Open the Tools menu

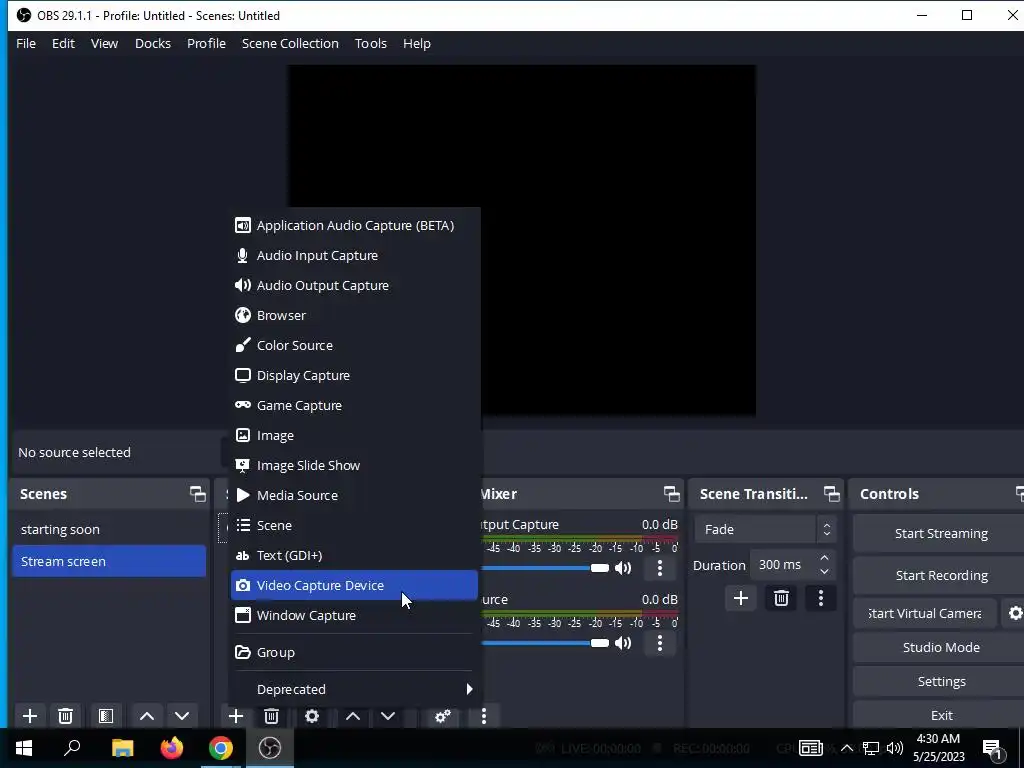[371, 43]
